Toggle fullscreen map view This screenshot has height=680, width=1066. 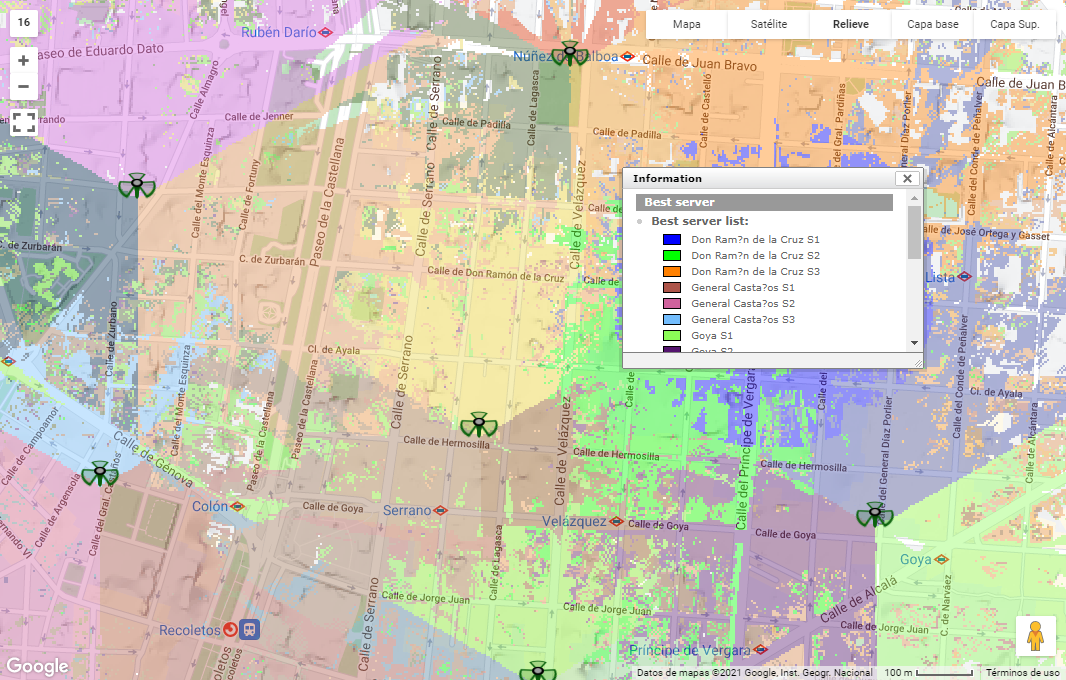24,122
